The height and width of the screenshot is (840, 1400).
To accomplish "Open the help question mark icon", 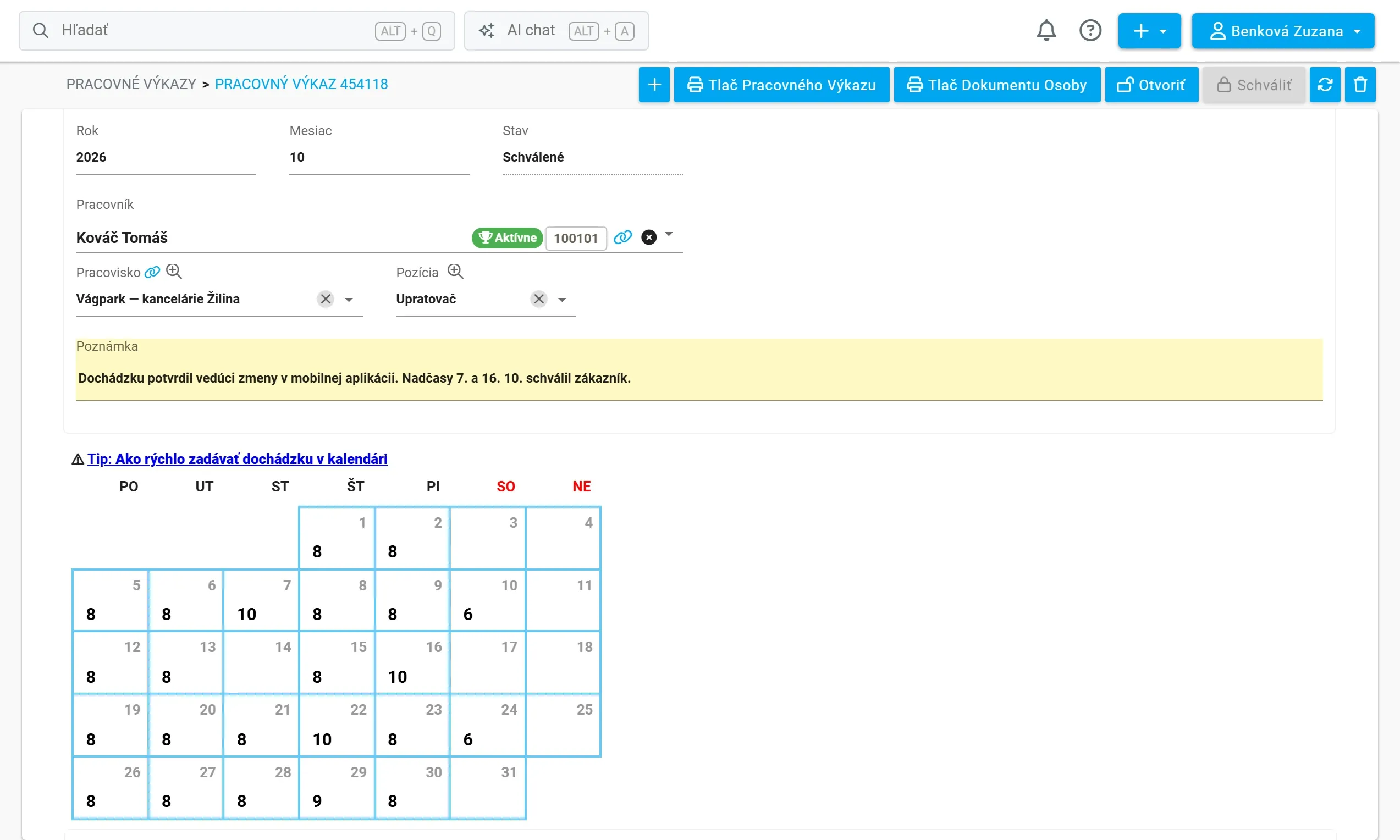I will (x=1090, y=31).
